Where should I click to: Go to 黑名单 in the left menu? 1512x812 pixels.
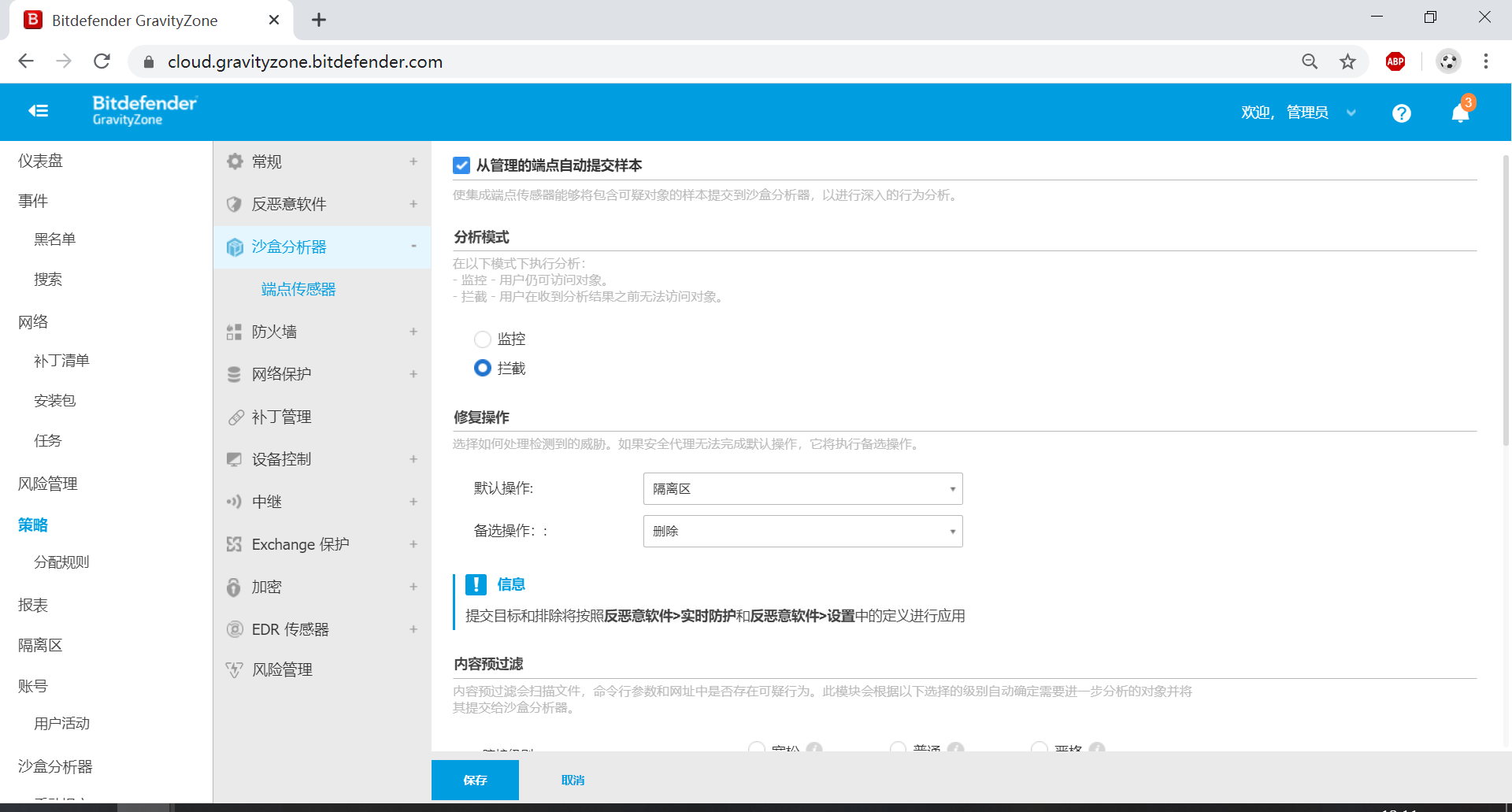(x=54, y=239)
